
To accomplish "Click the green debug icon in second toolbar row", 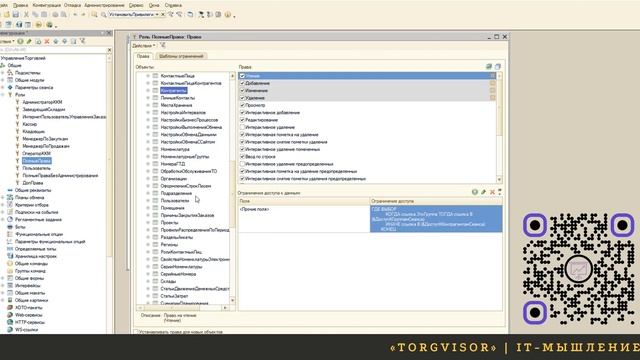I will coord(49,25).
